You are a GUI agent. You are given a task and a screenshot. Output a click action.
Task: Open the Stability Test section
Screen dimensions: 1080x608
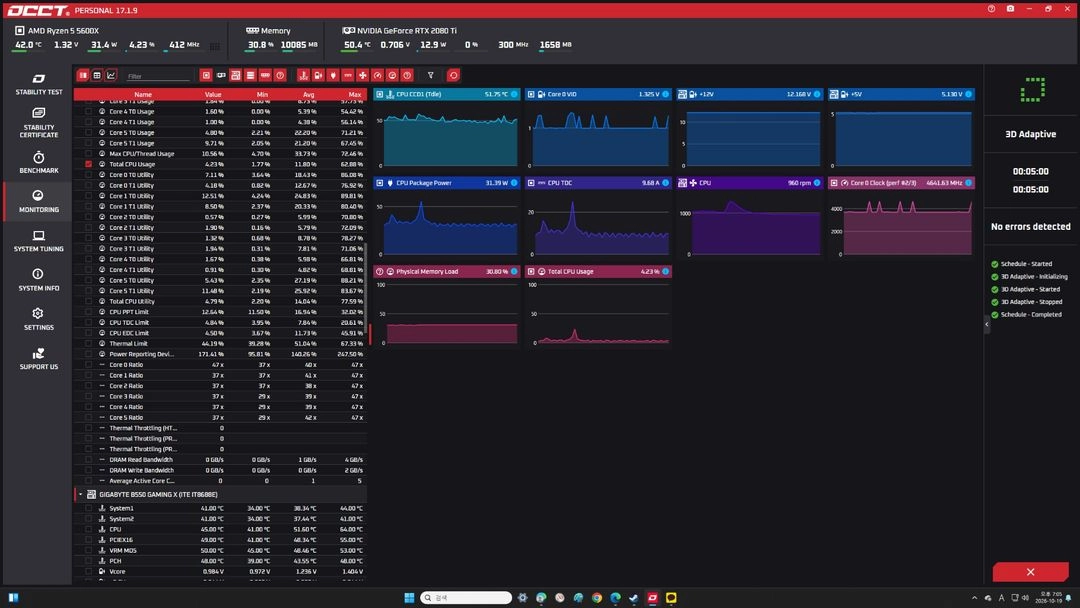pyautogui.click(x=39, y=84)
